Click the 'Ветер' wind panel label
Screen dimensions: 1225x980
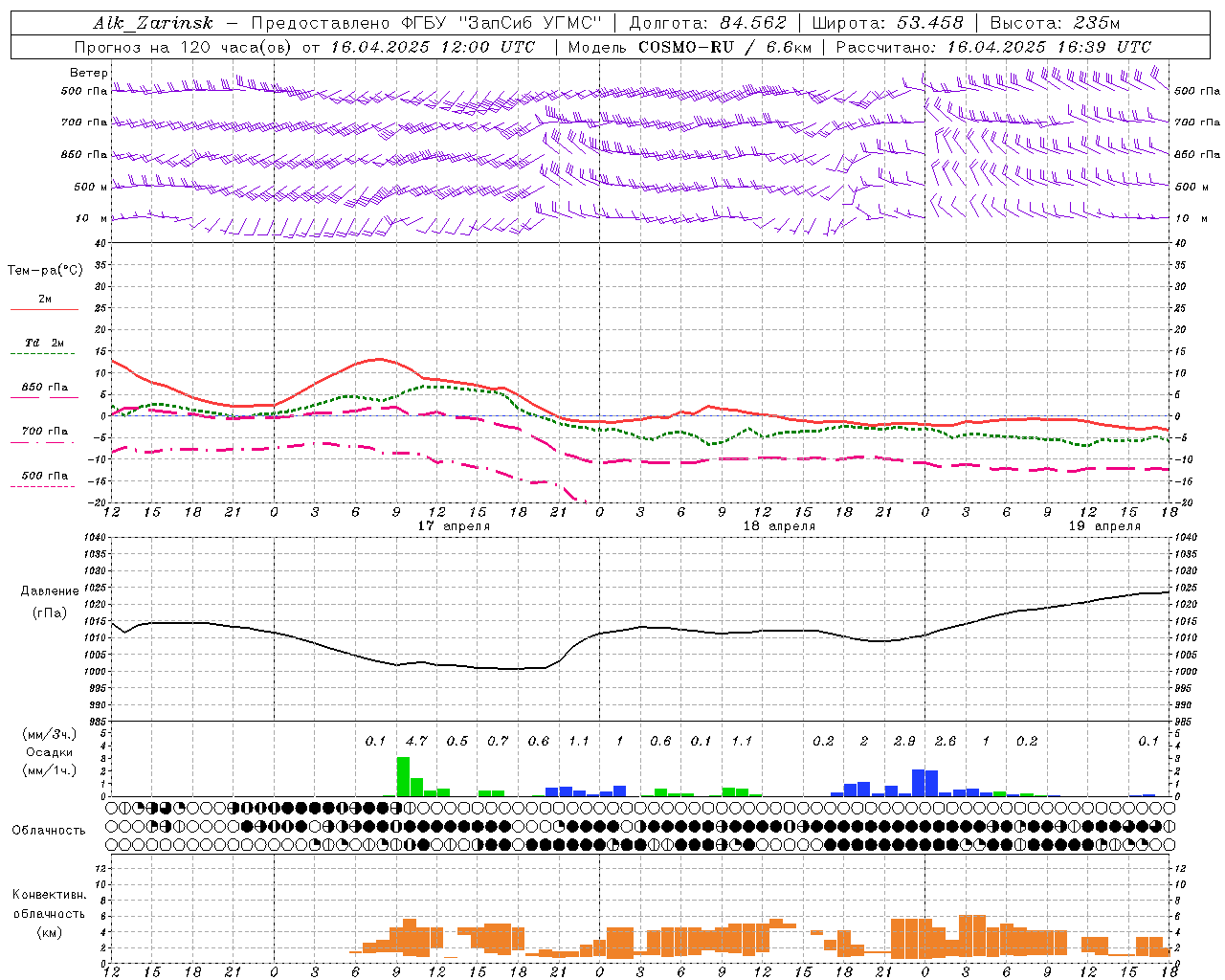[x=89, y=73]
